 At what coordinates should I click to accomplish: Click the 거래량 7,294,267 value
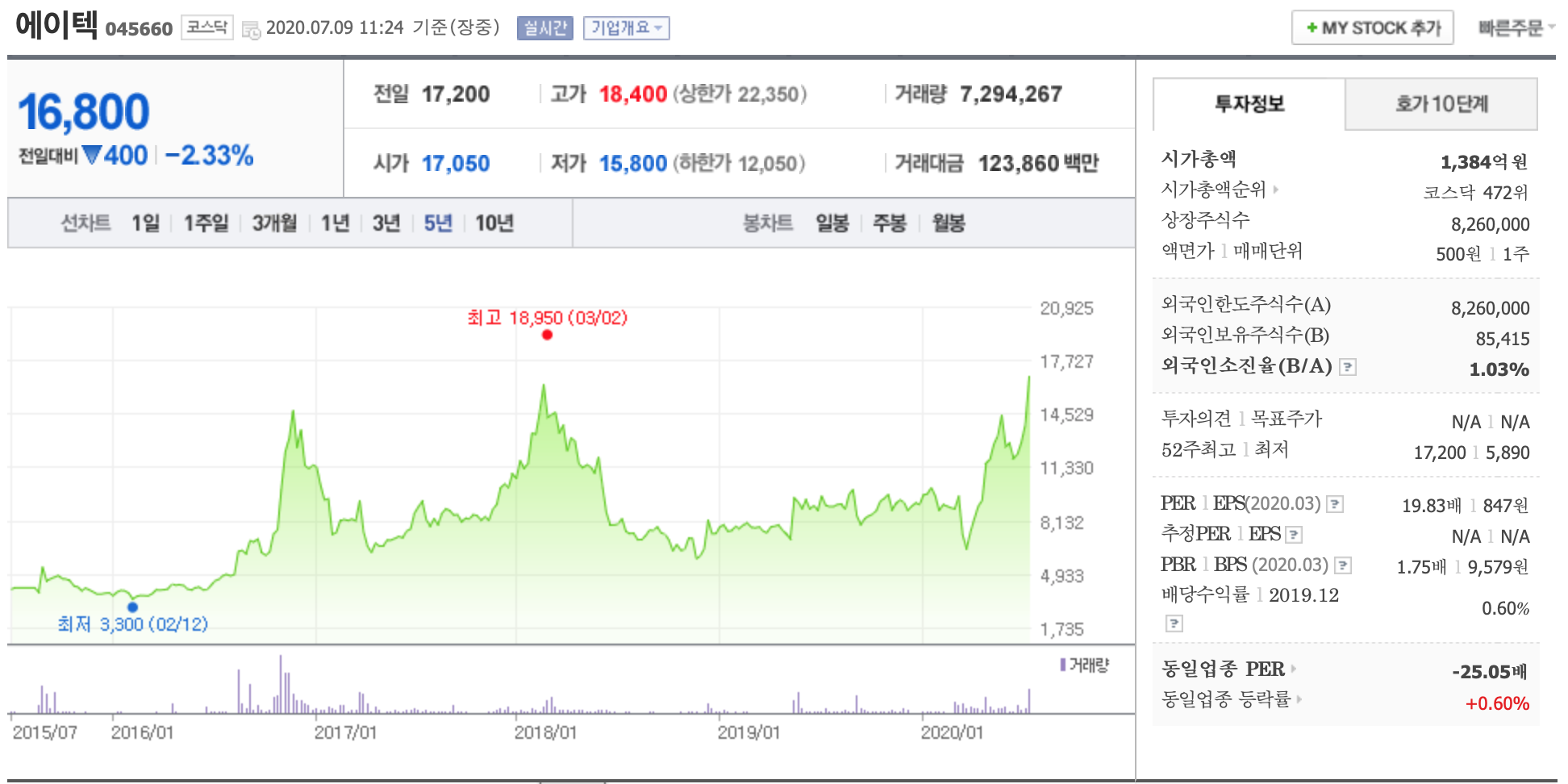pyautogui.click(x=1011, y=94)
